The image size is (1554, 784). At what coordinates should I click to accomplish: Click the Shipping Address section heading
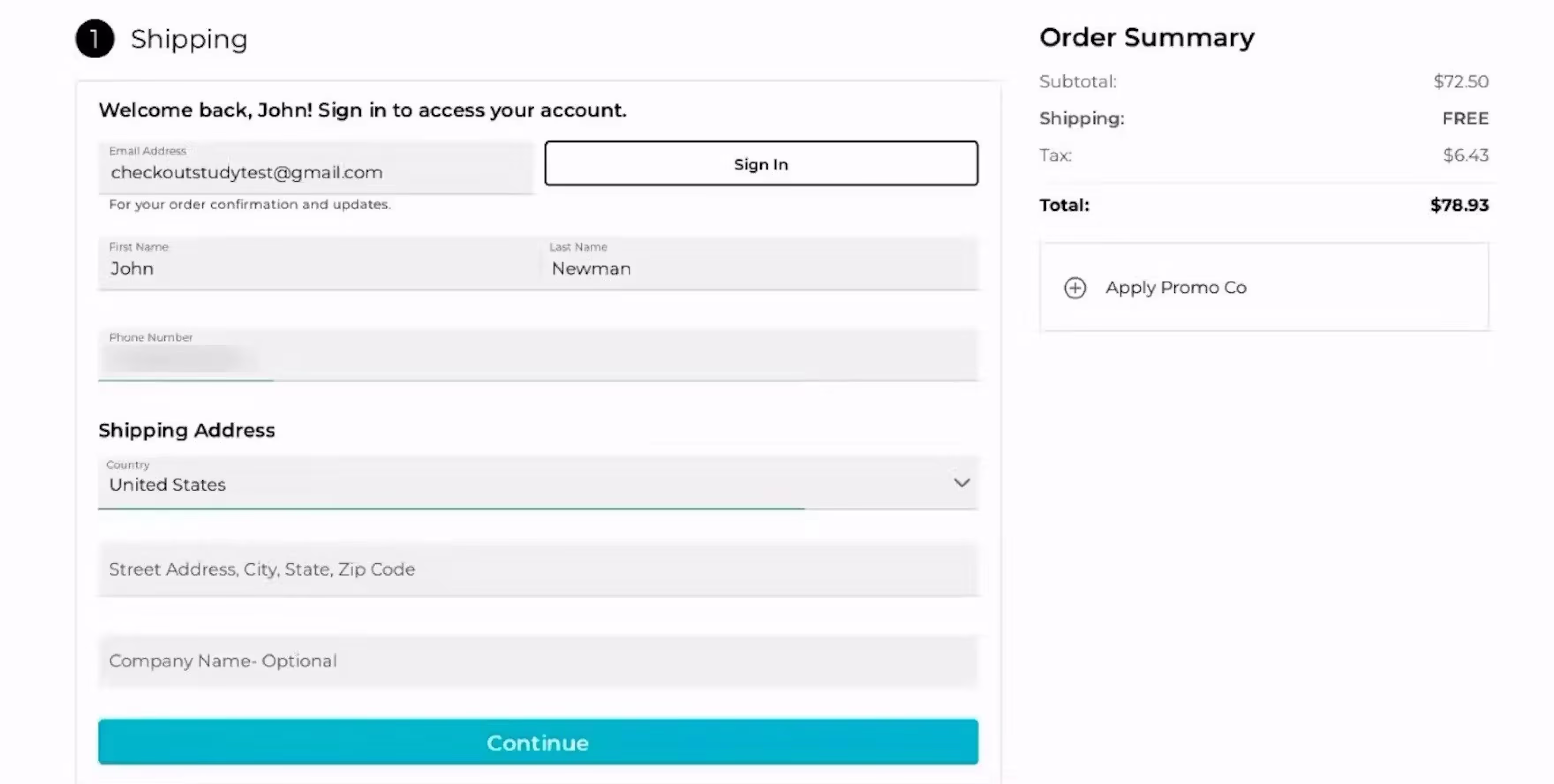(x=186, y=430)
